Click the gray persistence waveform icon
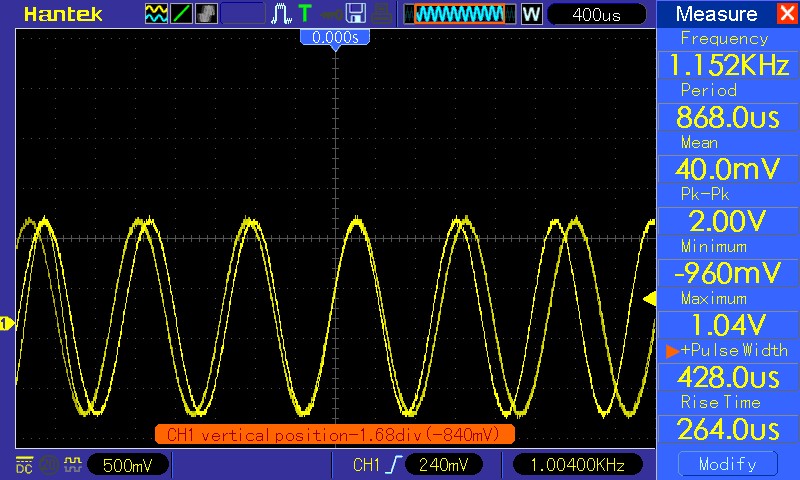Image resolution: width=800 pixels, height=480 pixels. (x=206, y=14)
